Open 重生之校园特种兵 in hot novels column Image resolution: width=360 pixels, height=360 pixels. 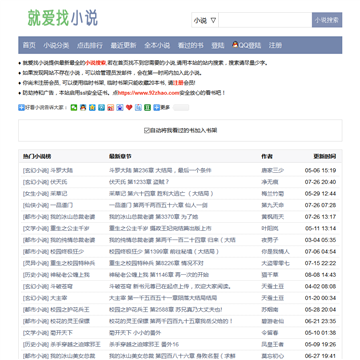72,263
